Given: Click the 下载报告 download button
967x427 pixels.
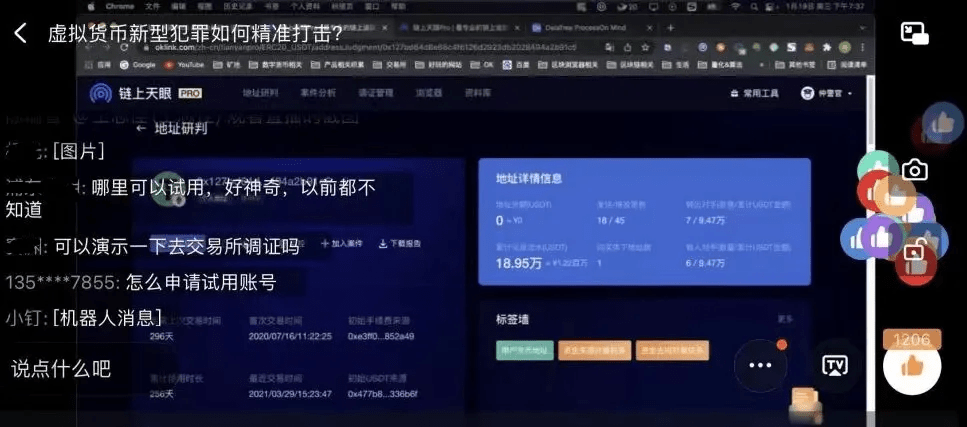Looking at the screenshot, I should 399,243.
